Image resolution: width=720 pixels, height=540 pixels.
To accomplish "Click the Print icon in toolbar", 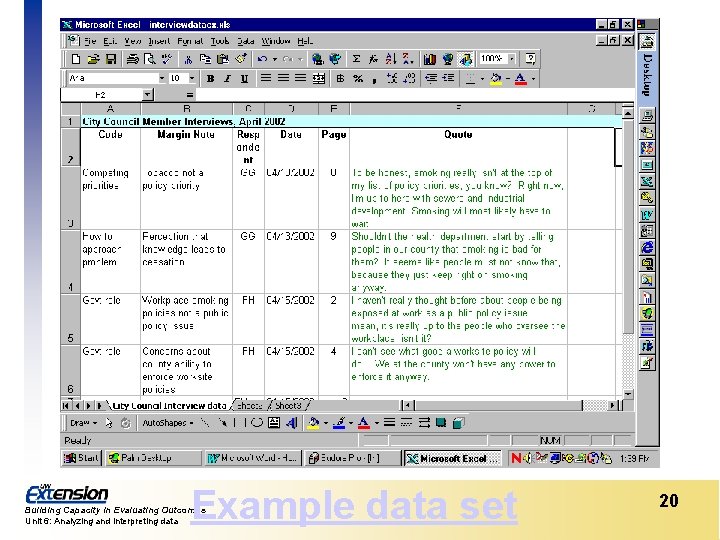I will (133, 59).
